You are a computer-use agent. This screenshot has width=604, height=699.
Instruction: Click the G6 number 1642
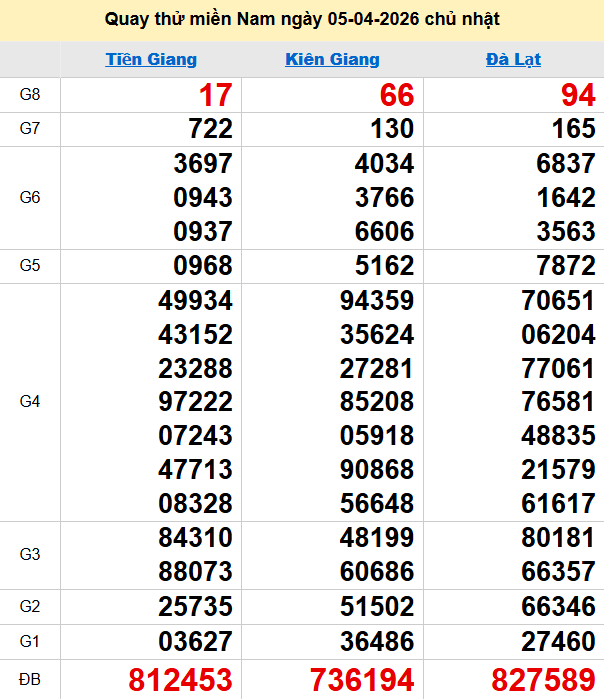tap(566, 197)
